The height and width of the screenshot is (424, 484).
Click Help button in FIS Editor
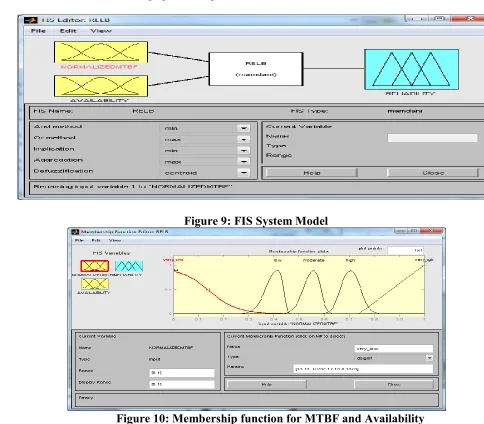tap(311, 173)
